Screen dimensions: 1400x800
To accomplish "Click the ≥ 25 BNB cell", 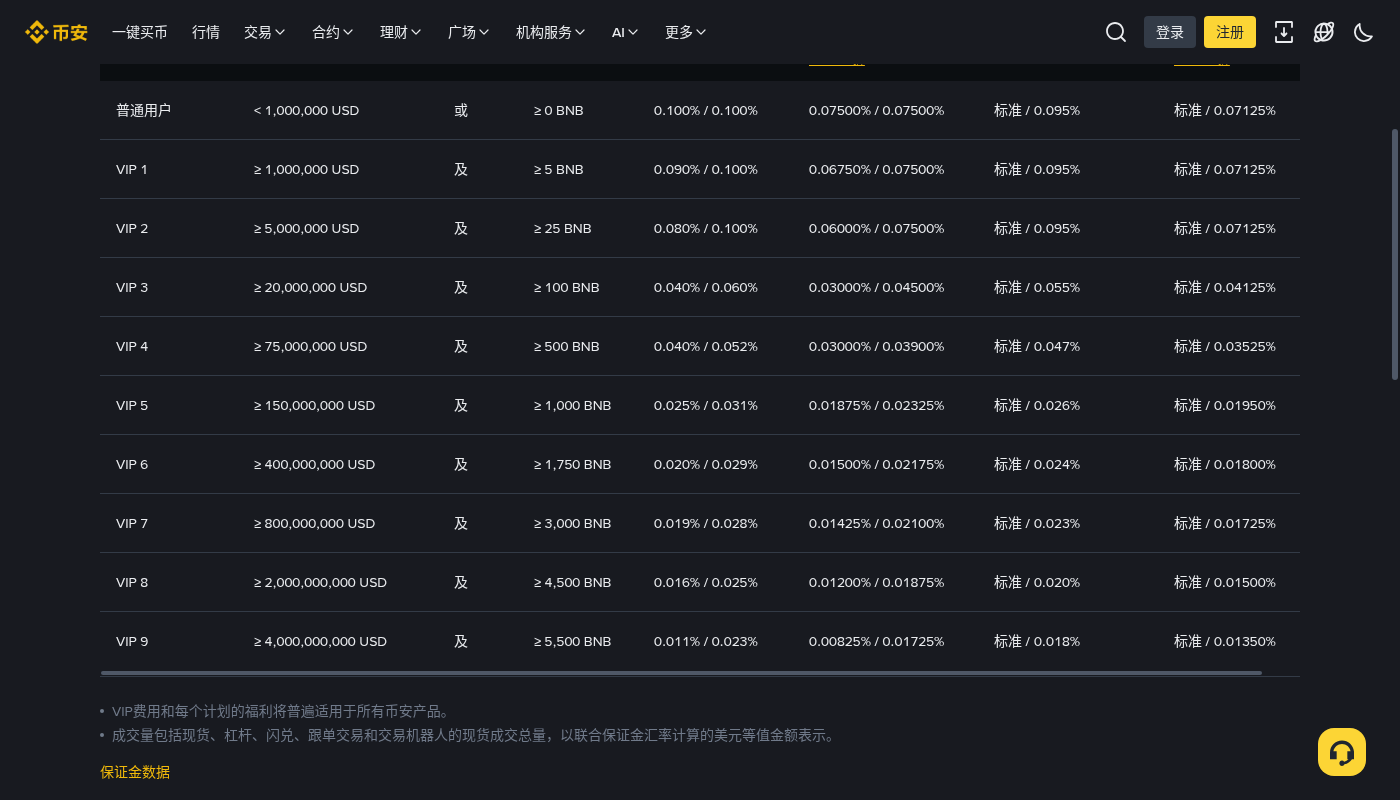I will point(562,228).
